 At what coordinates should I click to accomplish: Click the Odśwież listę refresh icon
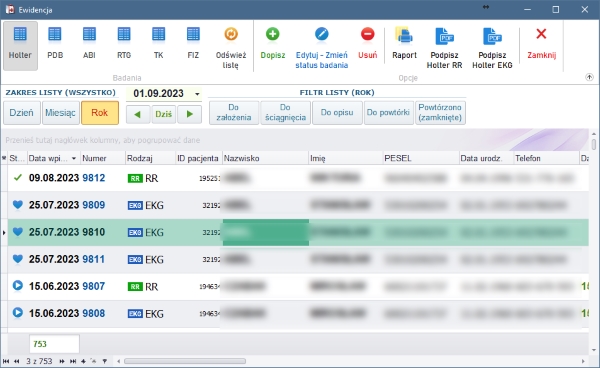[231, 34]
